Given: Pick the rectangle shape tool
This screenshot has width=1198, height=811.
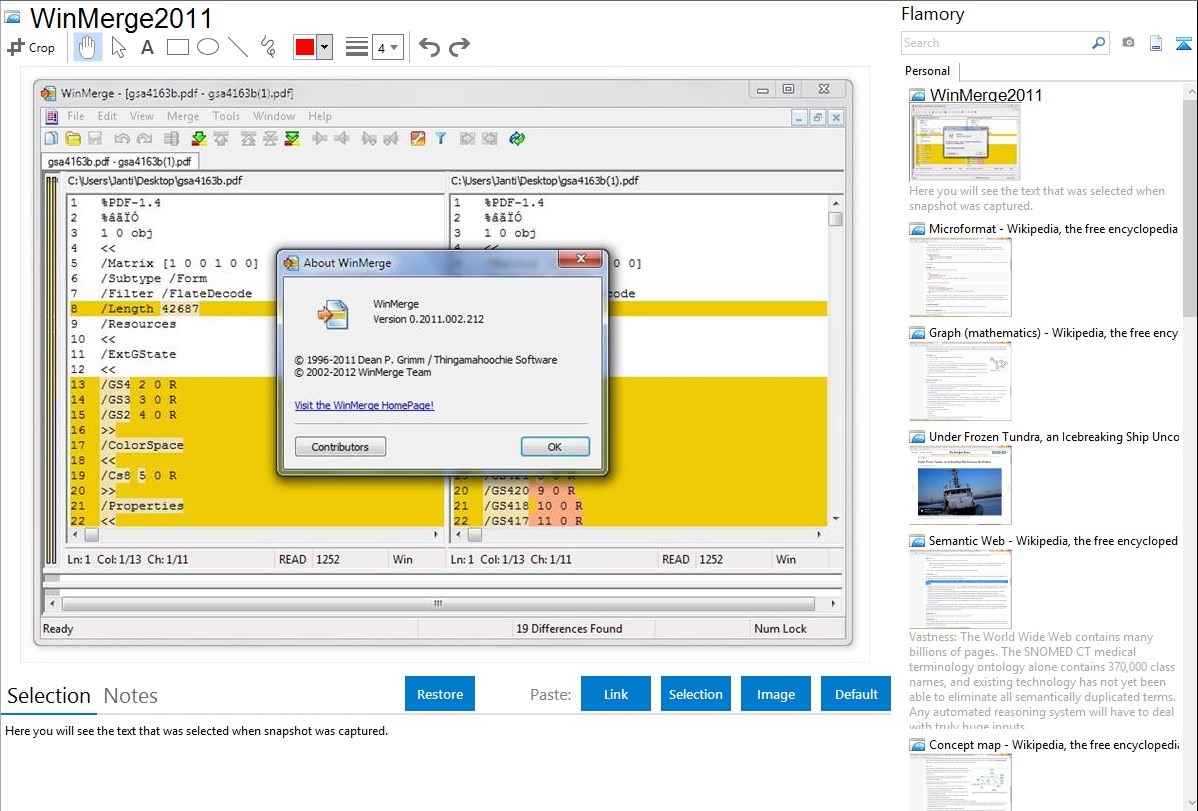Looking at the screenshot, I should 178,47.
